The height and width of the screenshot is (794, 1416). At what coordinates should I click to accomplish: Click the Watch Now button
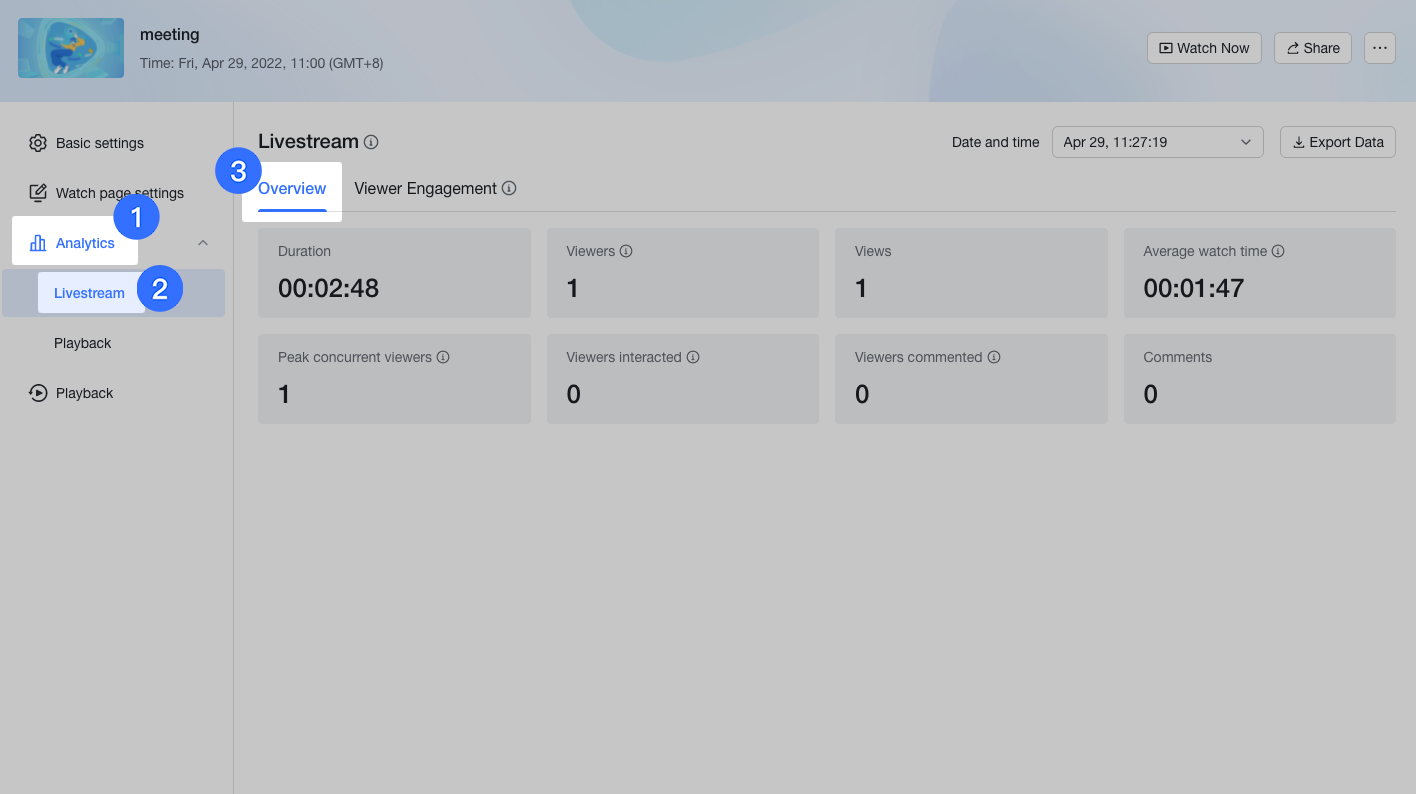coord(1204,47)
